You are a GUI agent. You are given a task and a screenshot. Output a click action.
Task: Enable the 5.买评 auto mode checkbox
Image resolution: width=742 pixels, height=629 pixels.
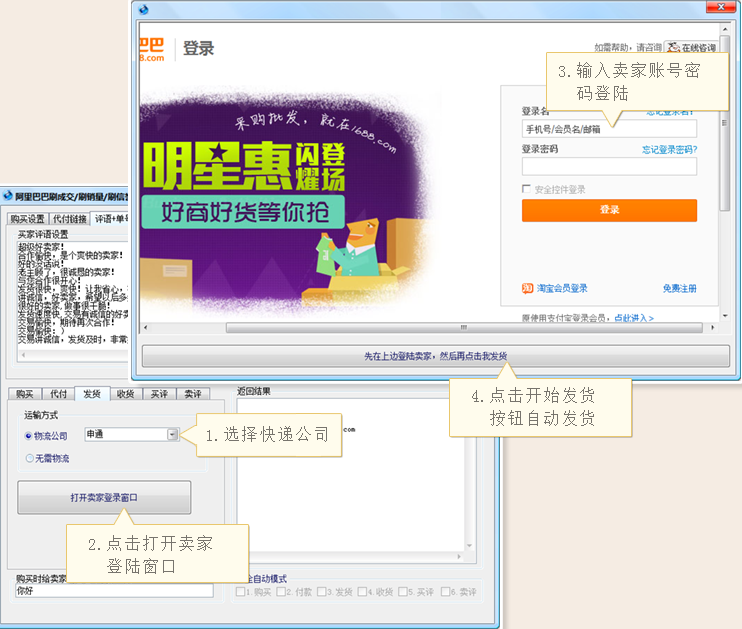pos(403,592)
